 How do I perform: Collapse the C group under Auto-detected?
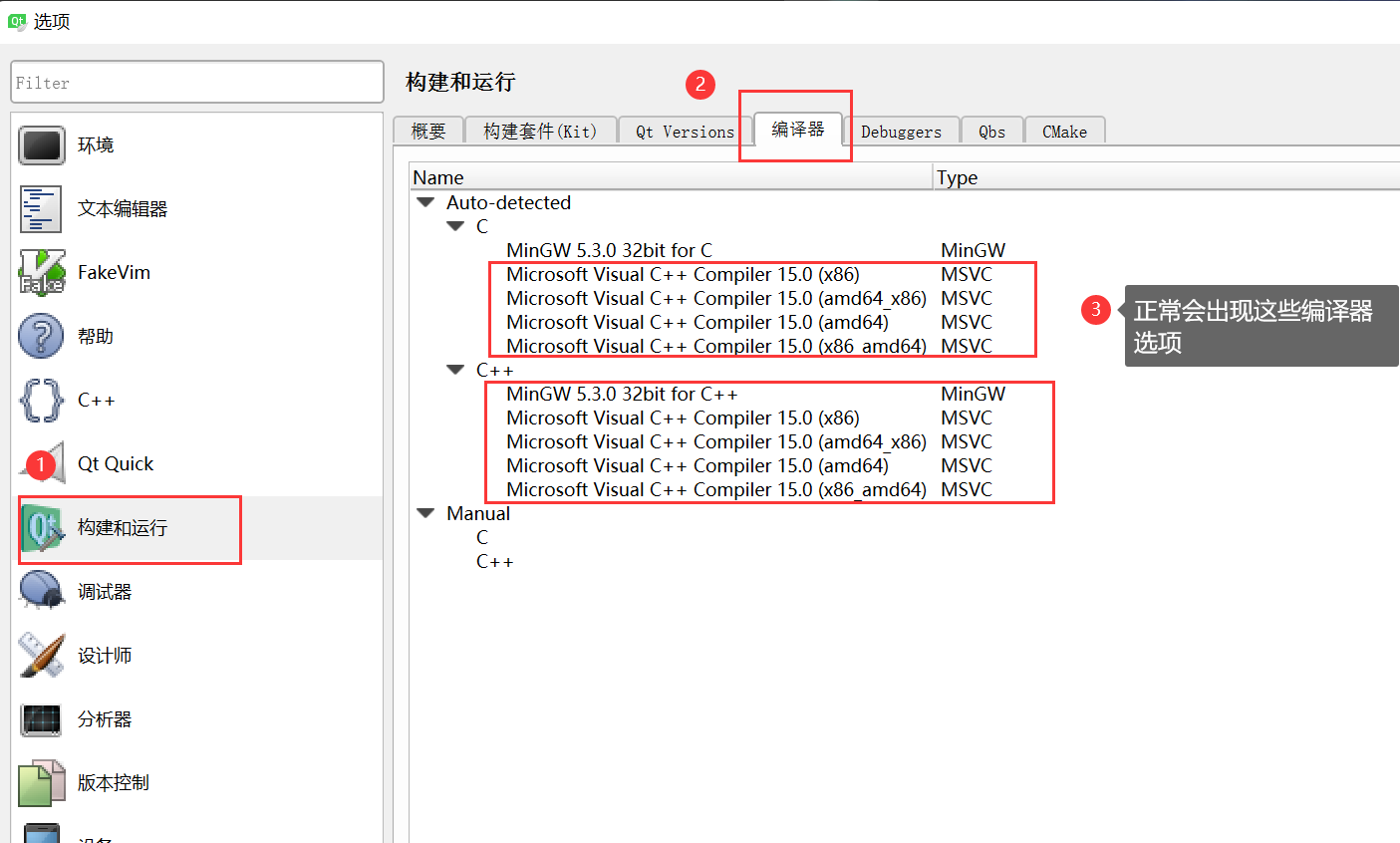click(456, 226)
